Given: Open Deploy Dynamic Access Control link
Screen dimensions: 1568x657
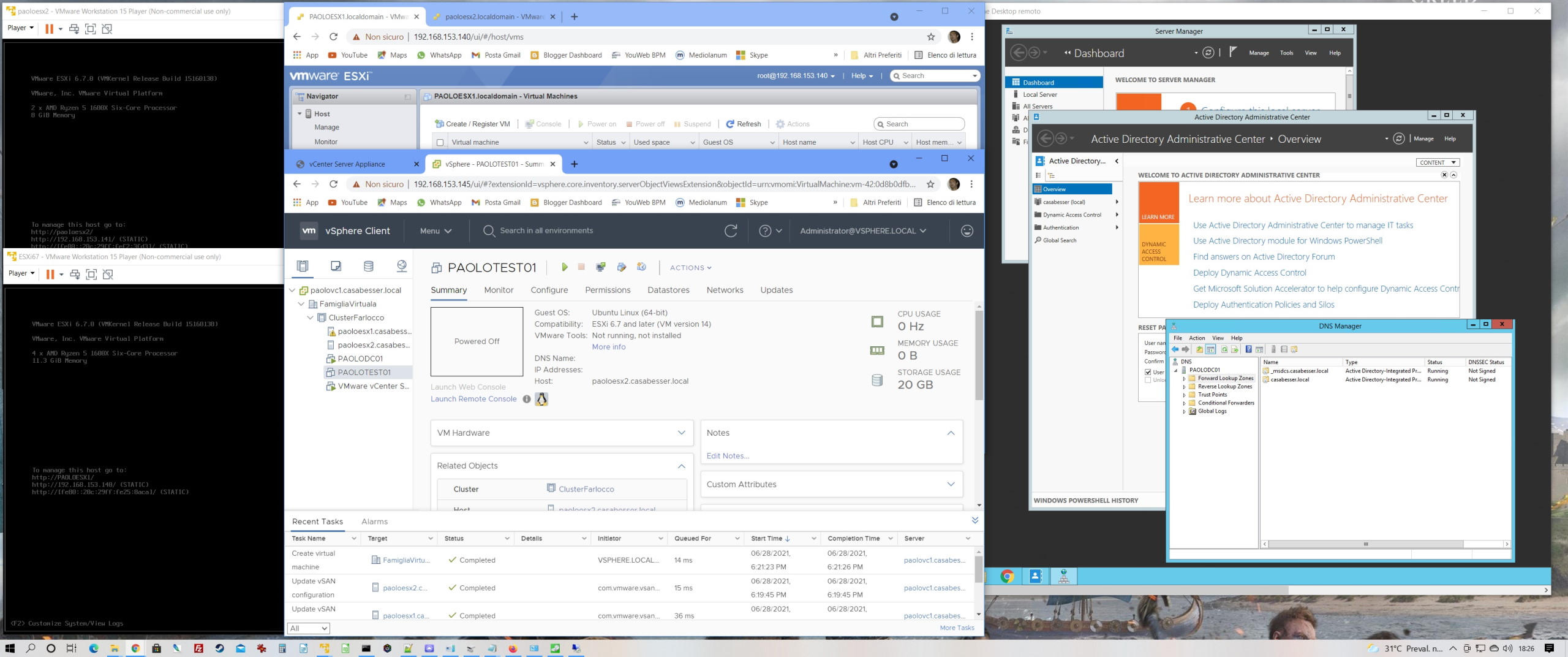Looking at the screenshot, I should click(1249, 273).
